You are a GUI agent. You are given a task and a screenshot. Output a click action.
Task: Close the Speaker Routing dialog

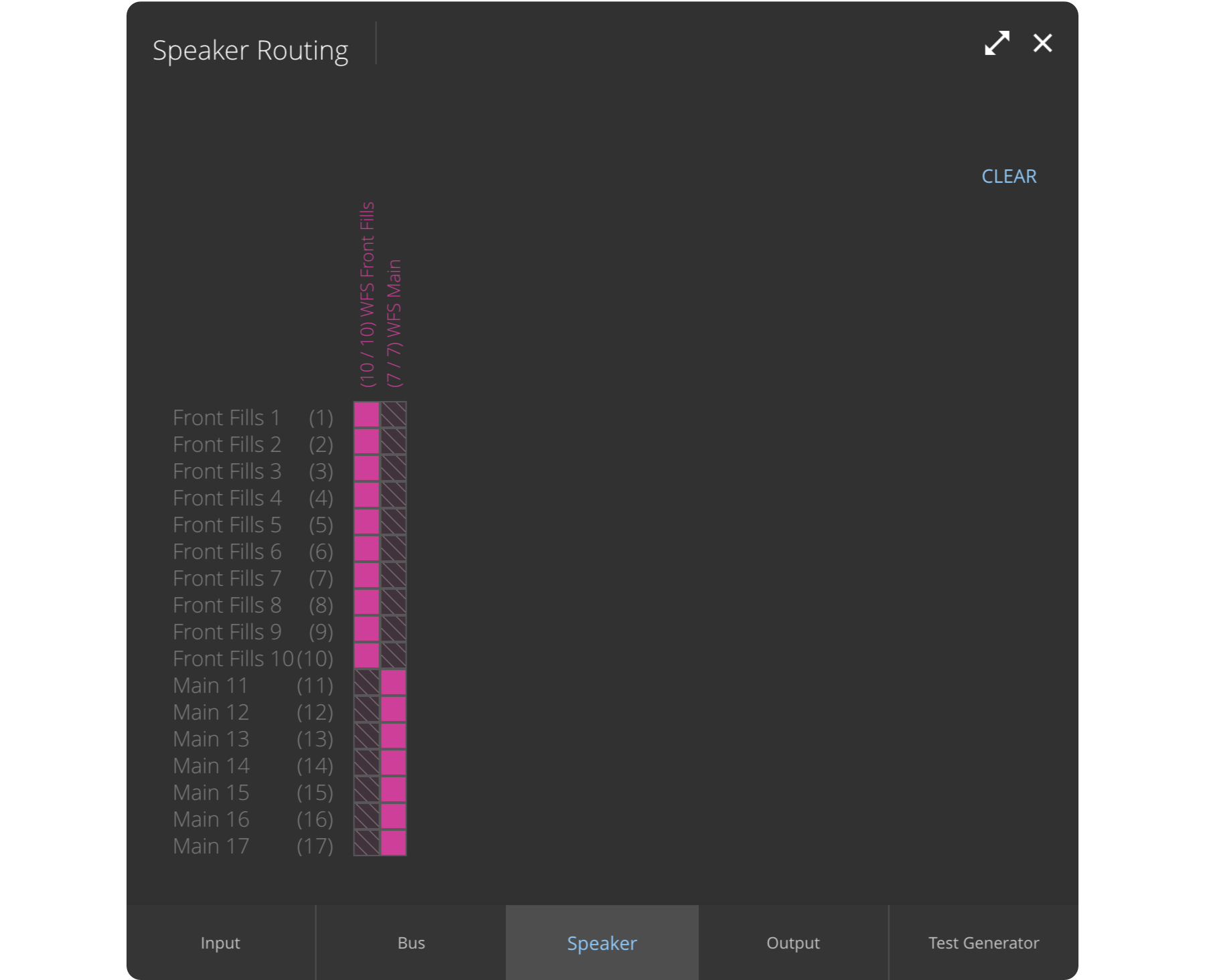click(1042, 44)
